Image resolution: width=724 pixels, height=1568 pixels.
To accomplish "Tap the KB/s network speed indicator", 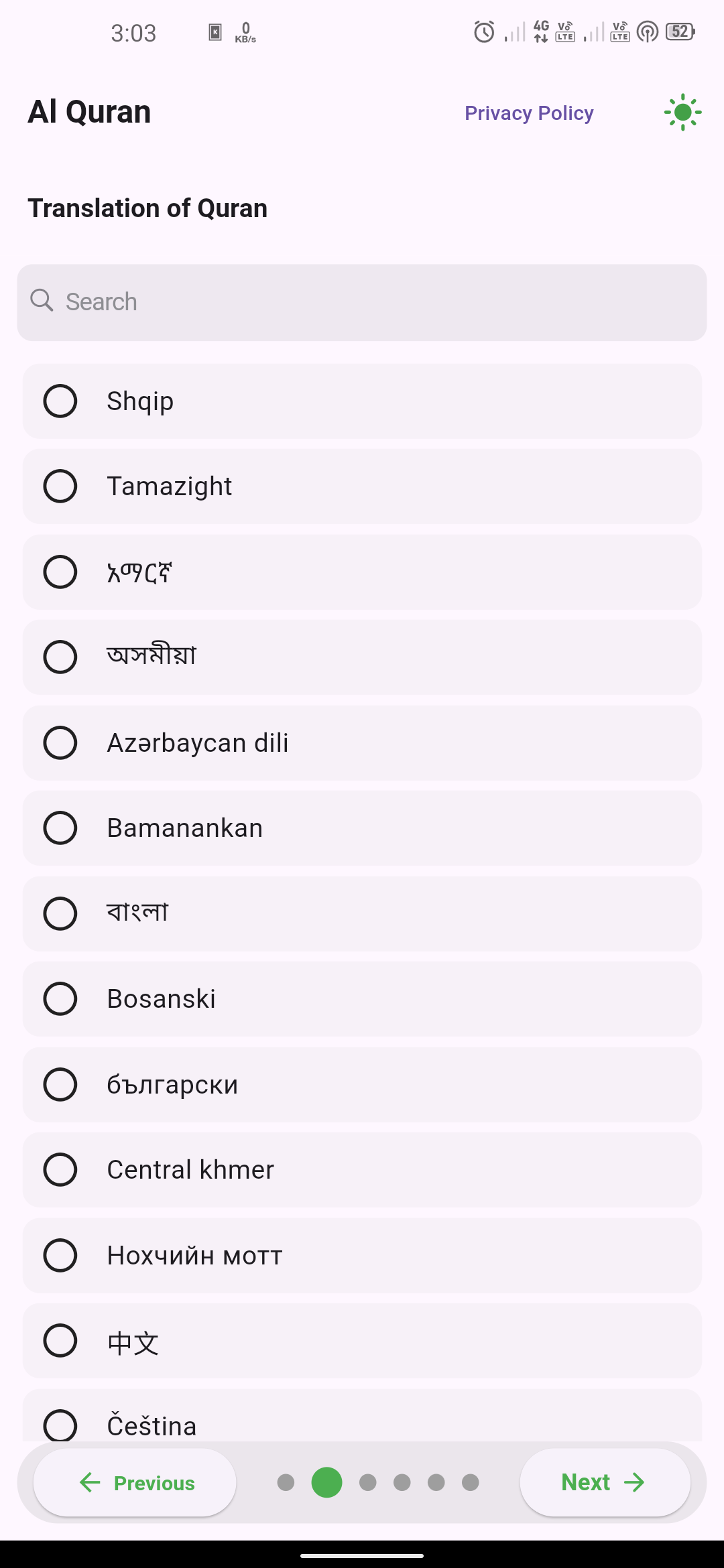I will click(x=245, y=32).
